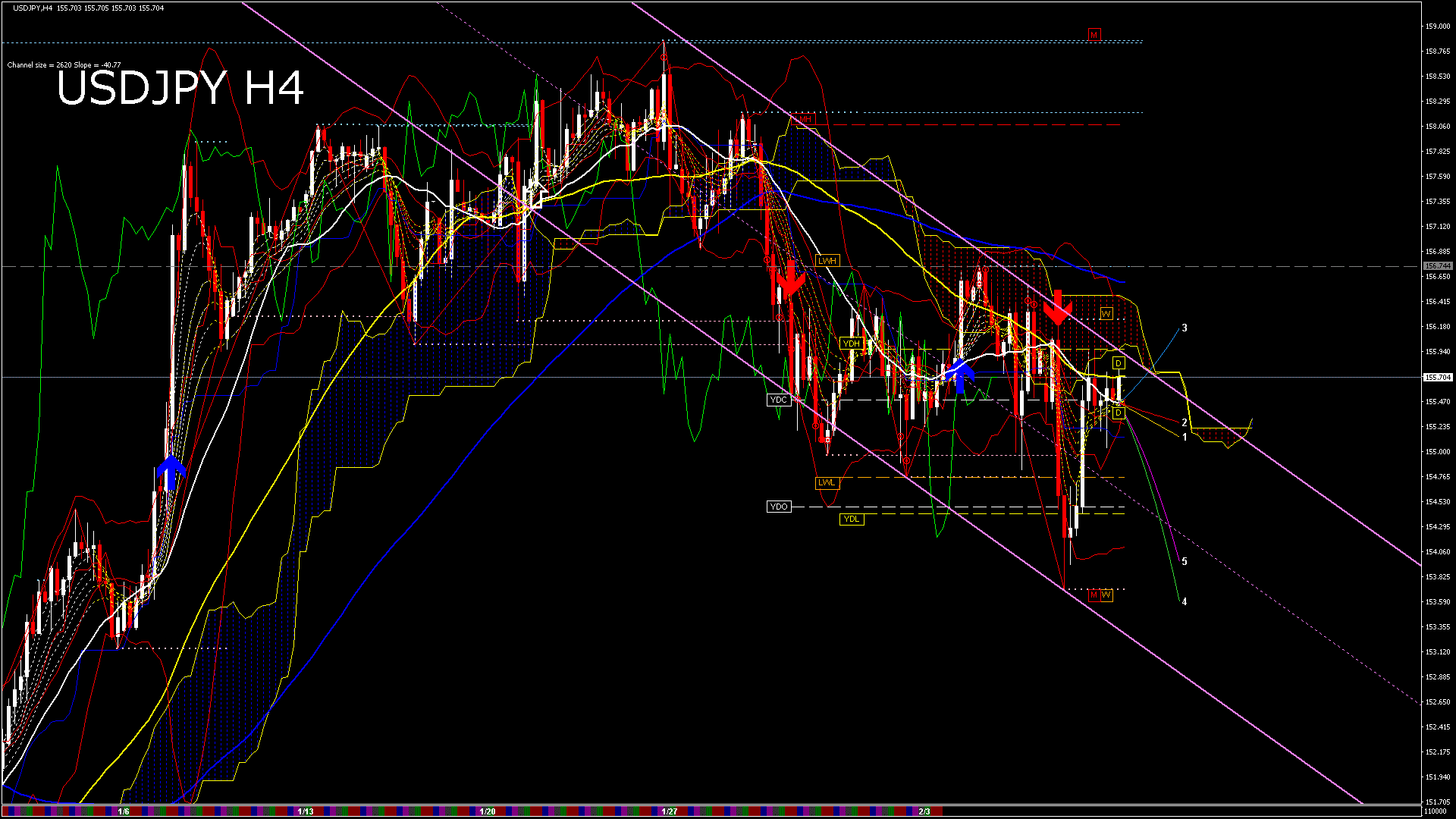The image size is (1456, 819).
Task: Click the blue up arrow near the 1/6 rally
Action: click(171, 472)
